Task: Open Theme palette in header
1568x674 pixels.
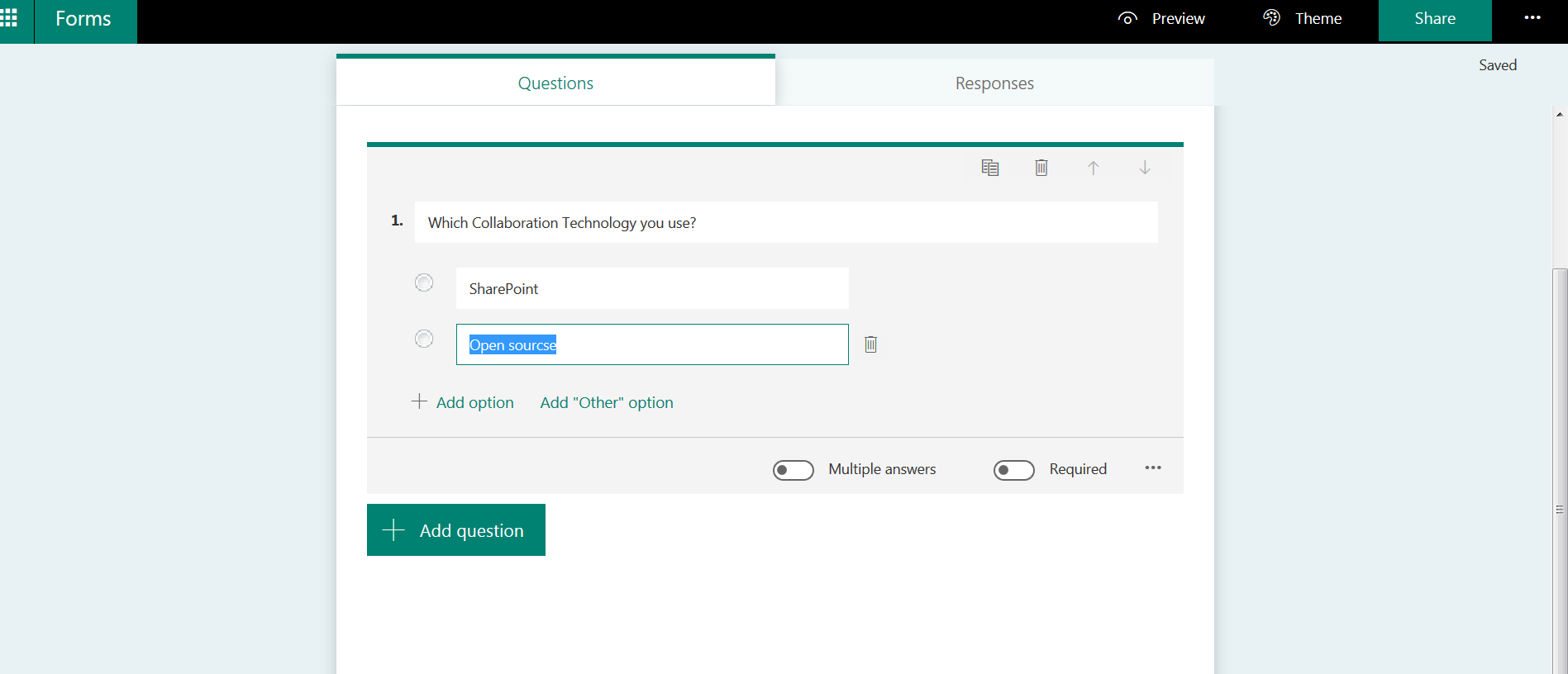Action: (1271, 18)
